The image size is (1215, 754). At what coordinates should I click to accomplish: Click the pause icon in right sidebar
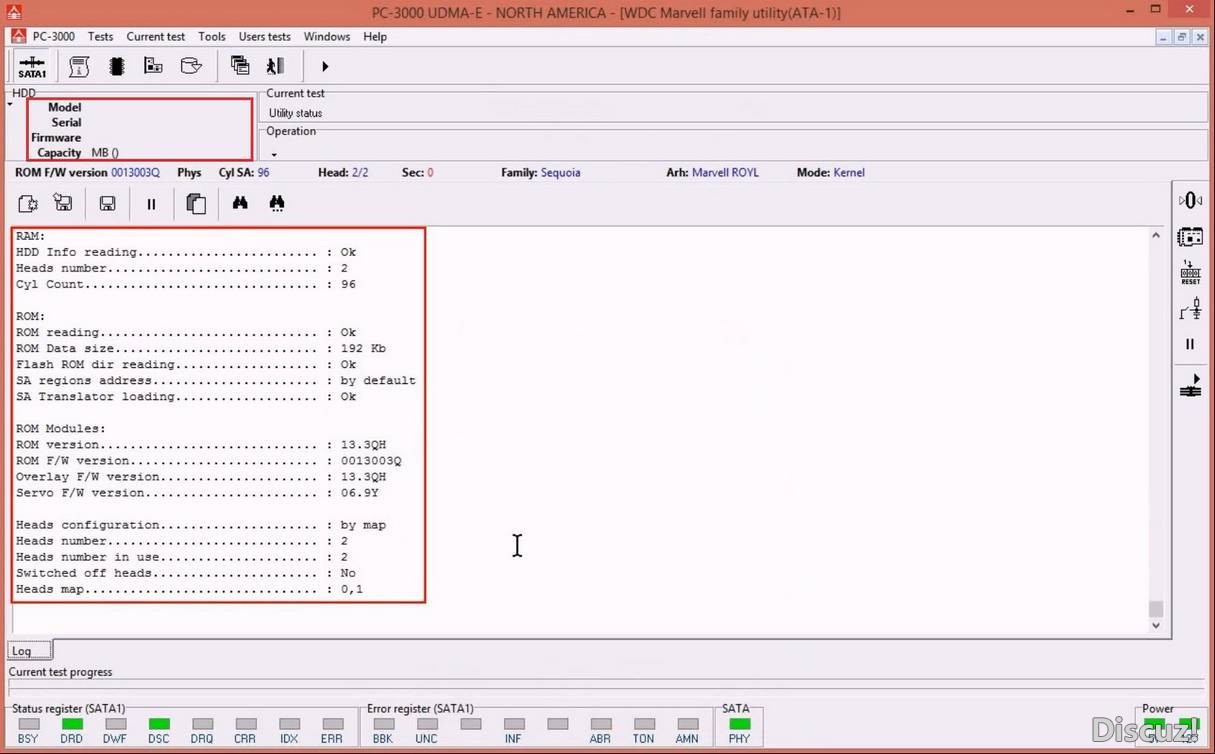(1190, 344)
